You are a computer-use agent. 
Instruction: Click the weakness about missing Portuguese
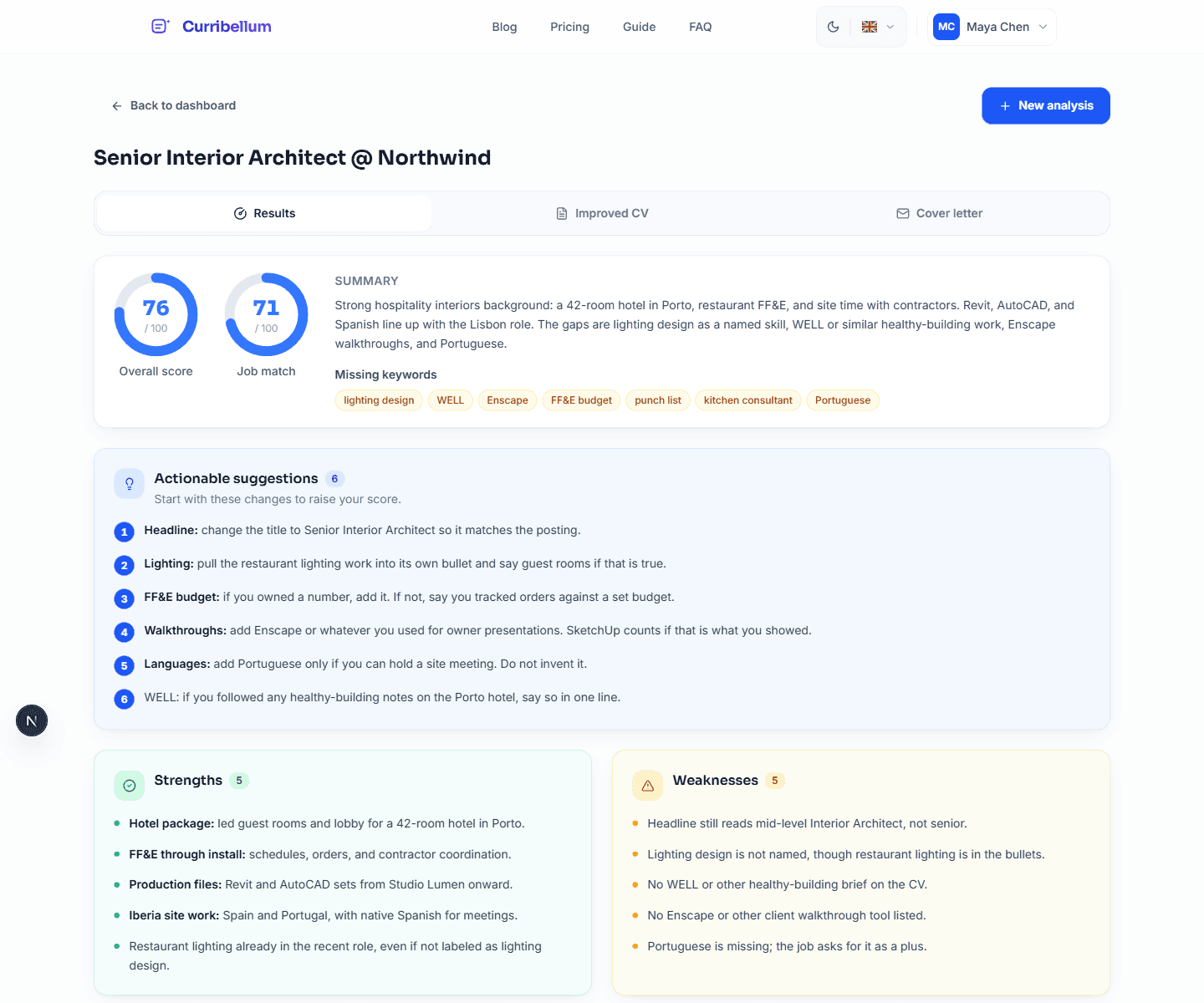click(787, 946)
